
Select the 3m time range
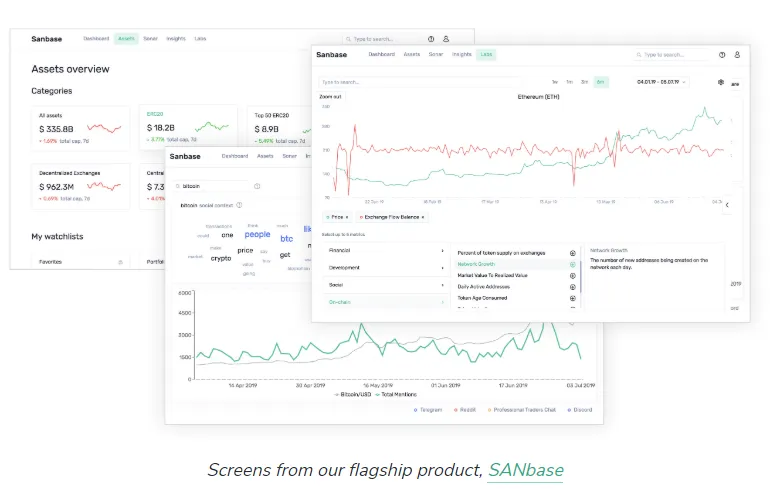pyautogui.click(x=585, y=82)
